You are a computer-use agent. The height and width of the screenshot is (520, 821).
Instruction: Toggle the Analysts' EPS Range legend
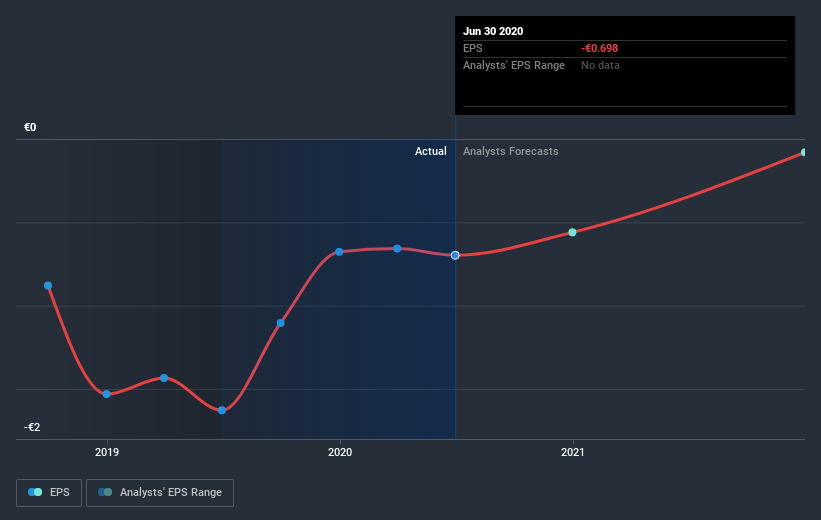coord(160,493)
